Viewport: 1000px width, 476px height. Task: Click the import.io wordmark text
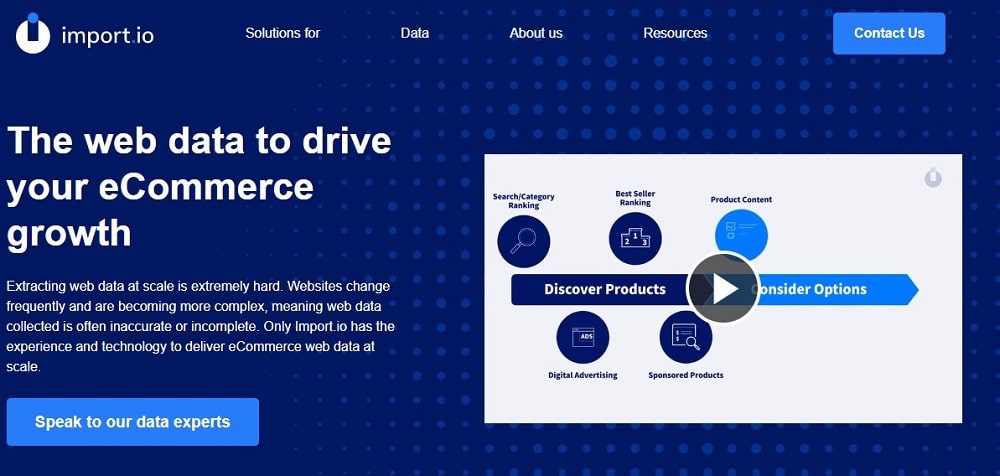(108, 36)
